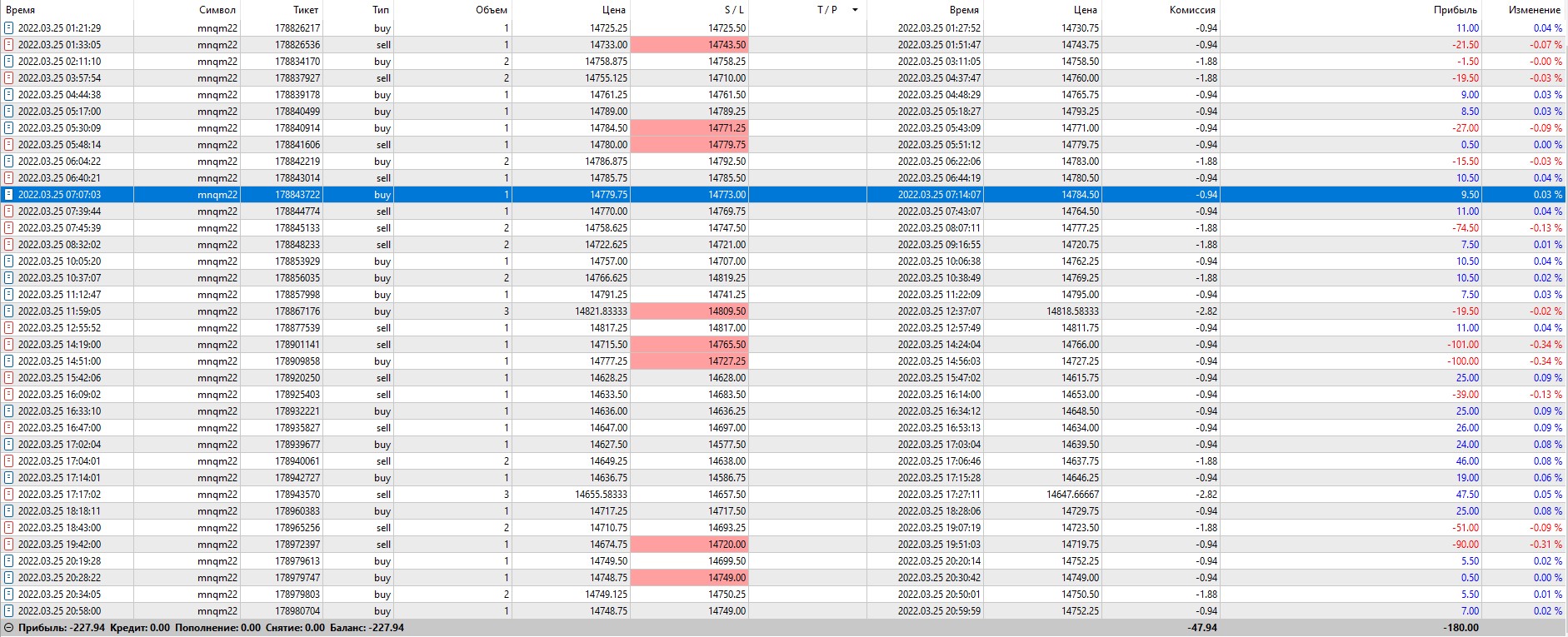Image resolution: width=1568 pixels, height=637 pixels.
Task: Select the open price 14821.83333
Action: (x=602, y=311)
